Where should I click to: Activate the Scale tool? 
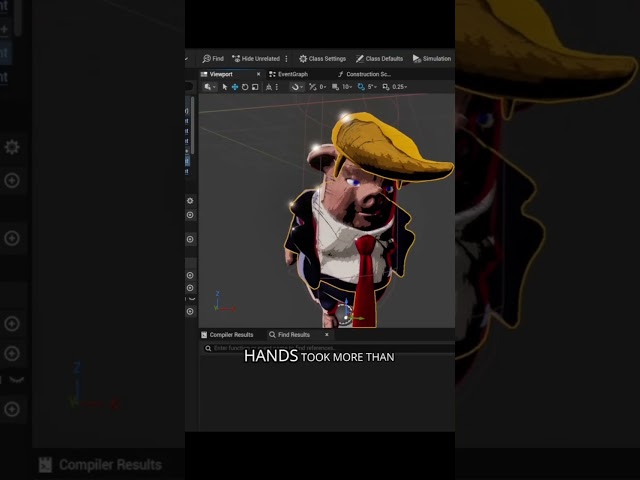coord(255,87)
